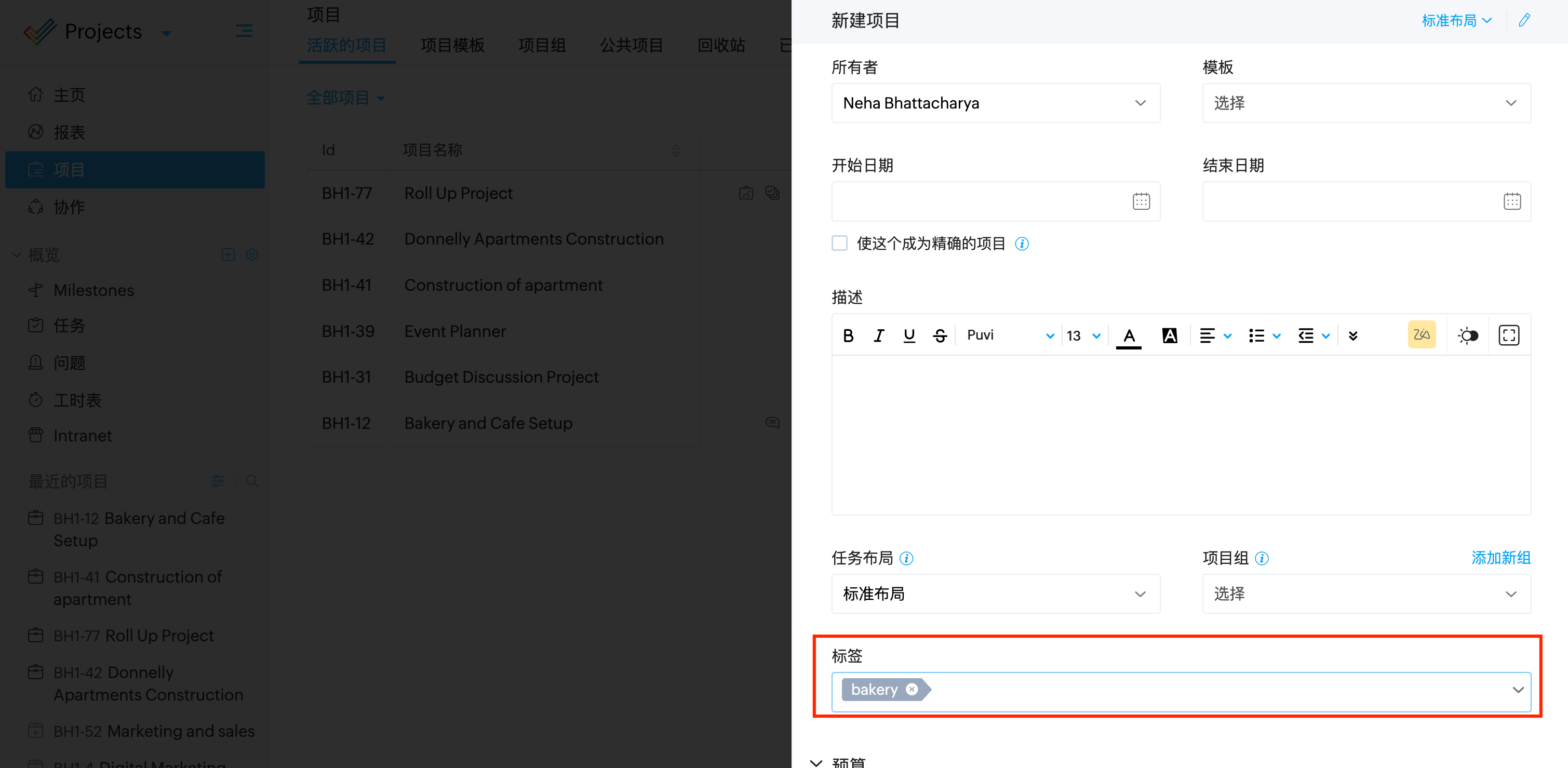Screen dimensions: 1568x768
Task: Apply Italic formatting in description toolbar
Action: tap(878, 335)
